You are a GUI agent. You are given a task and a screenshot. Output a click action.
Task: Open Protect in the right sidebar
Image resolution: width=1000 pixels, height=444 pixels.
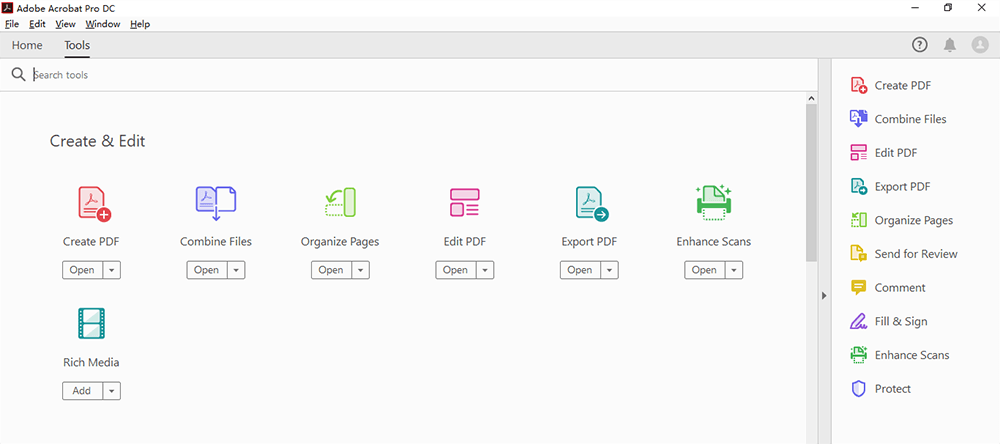(891, 389)
